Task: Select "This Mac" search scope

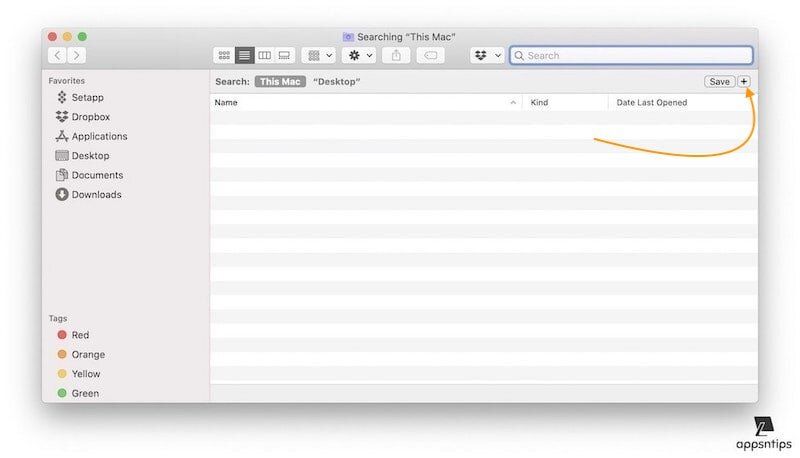Action: pyautogui.click(x=280, y=81)
